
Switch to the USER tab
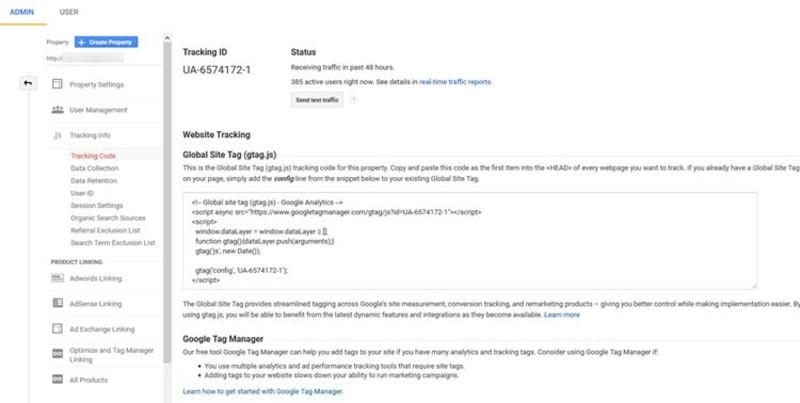[70, 12]
